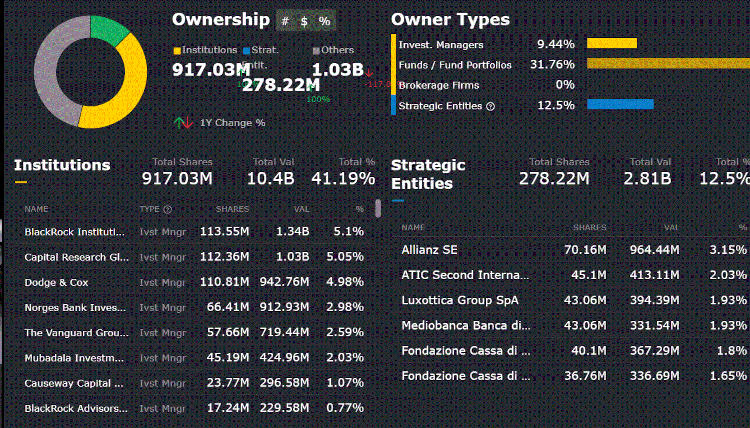This screenshot has height=428, width=750.
Task: Open the BlackRock Instituti... holder row
Action: click(194, 232)
